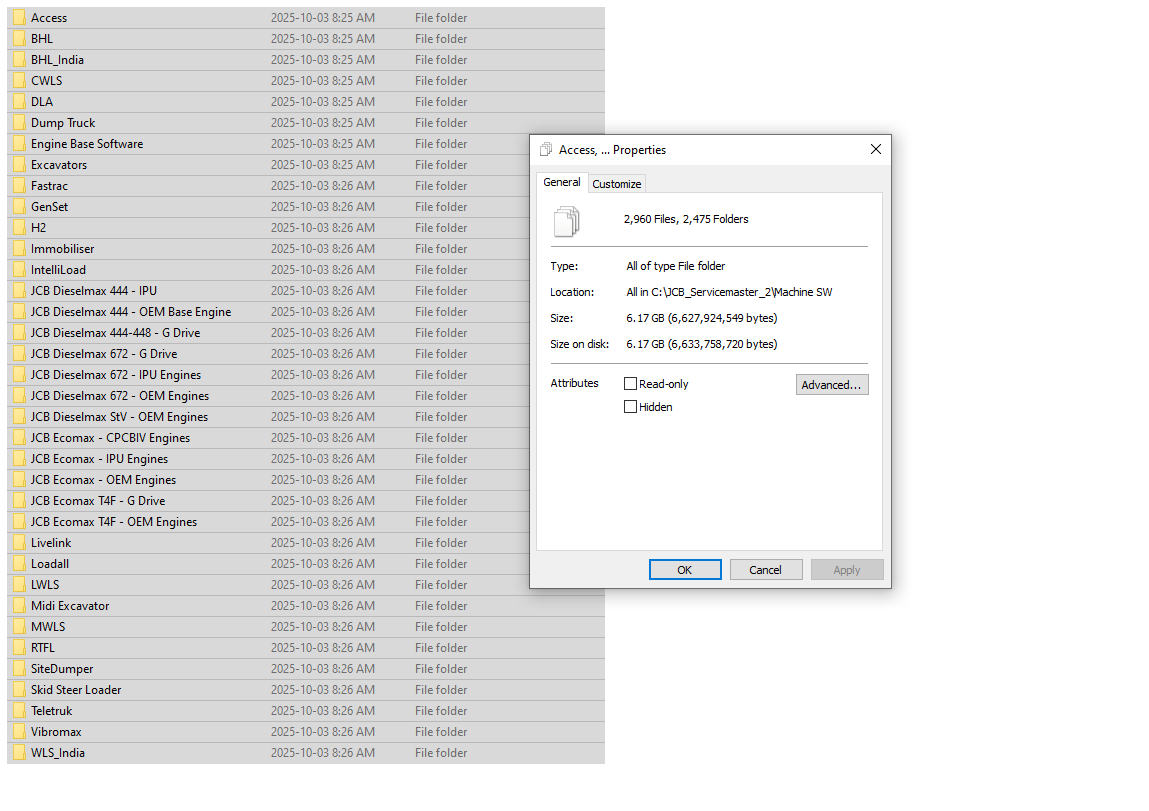The height and width of the screenshot is (811, 1149).
Task: Enable the Hidden attribute checkbox
Action: tap(631, 406)
